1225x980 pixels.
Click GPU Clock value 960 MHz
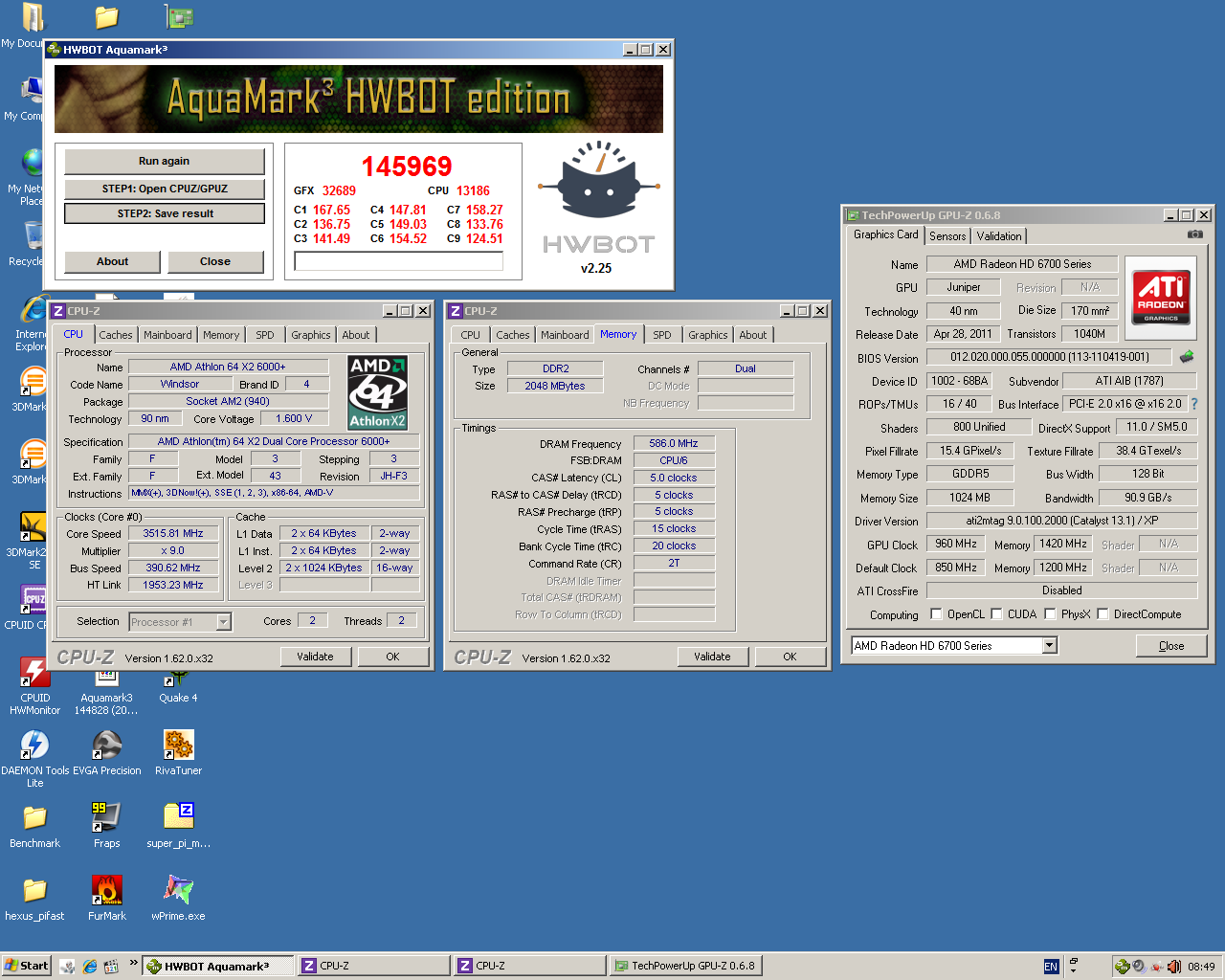956,544
